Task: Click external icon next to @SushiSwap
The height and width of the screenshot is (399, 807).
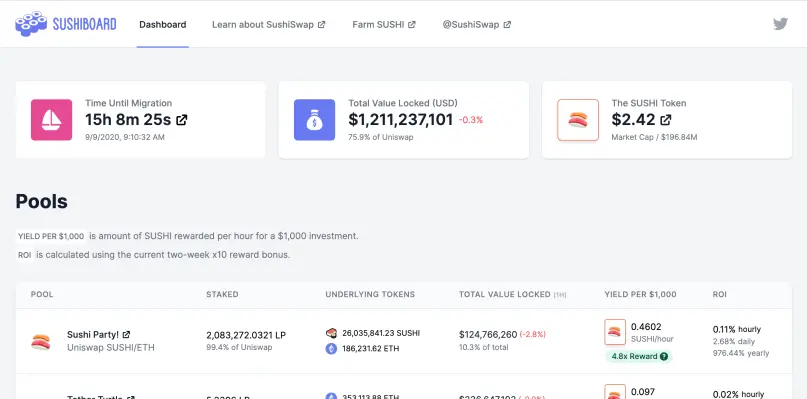Action: [x=507, y=24]
